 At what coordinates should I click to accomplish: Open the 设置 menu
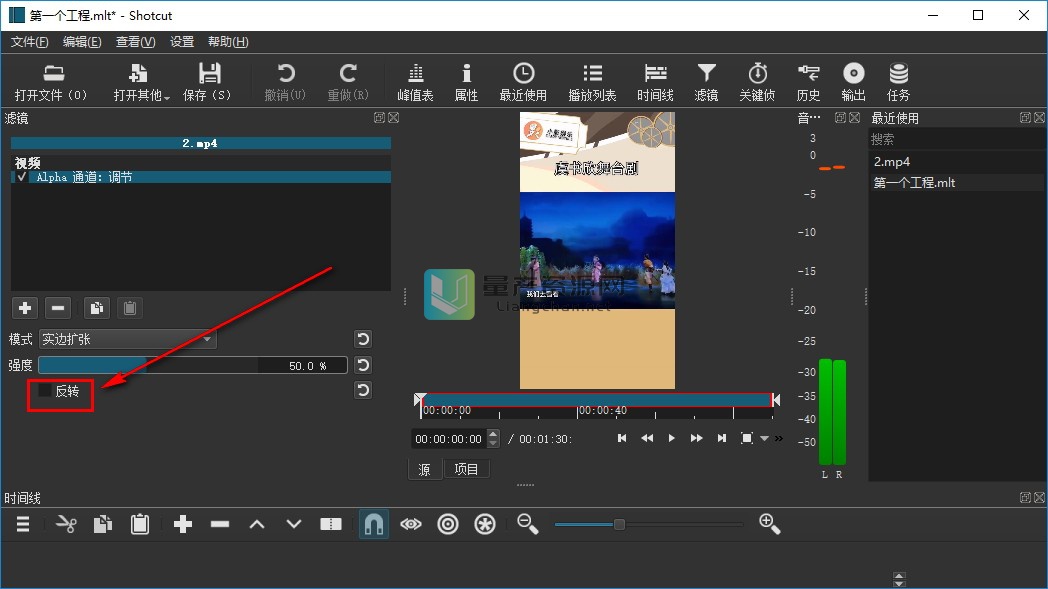coord(182,42)
